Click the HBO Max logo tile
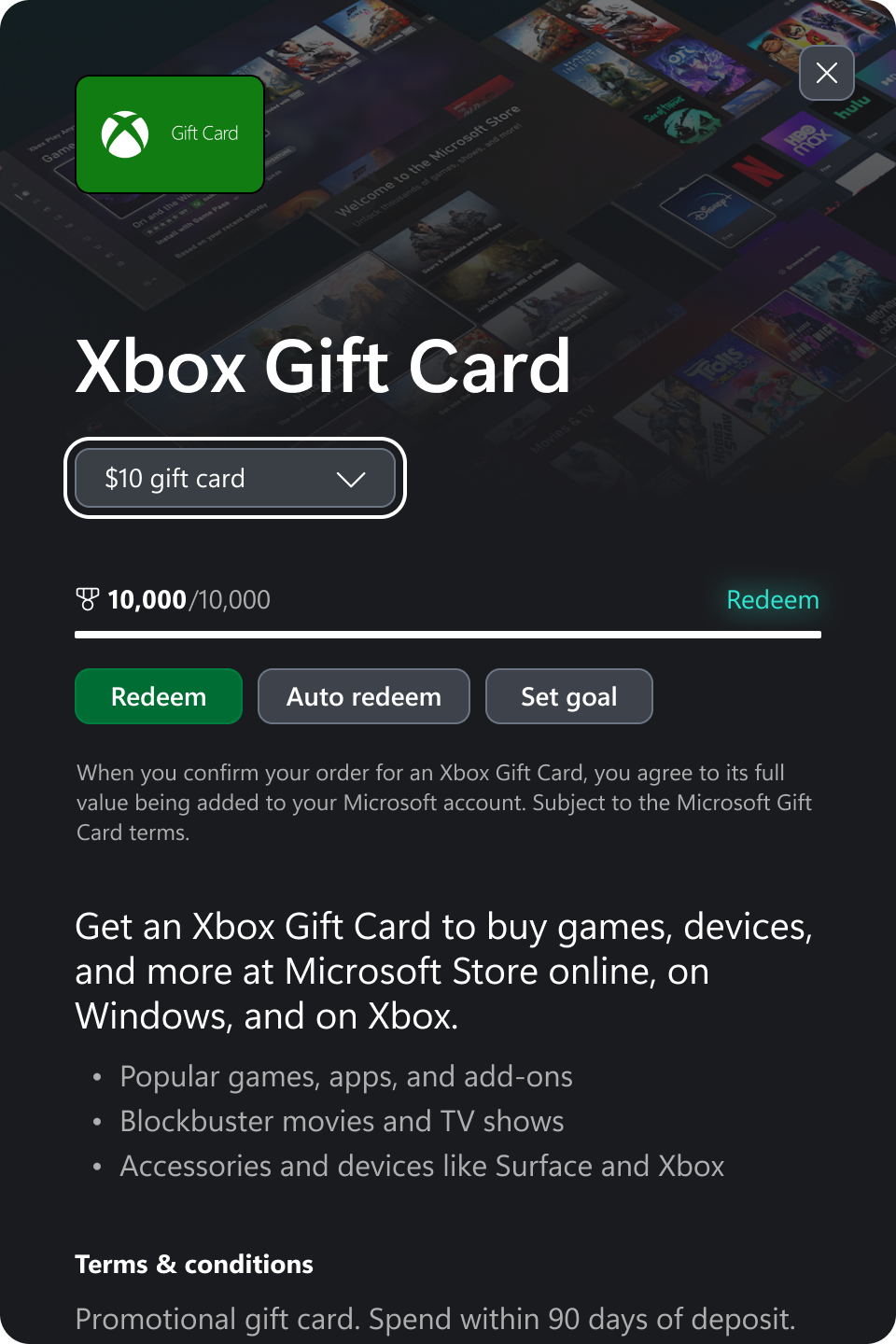 805,140
